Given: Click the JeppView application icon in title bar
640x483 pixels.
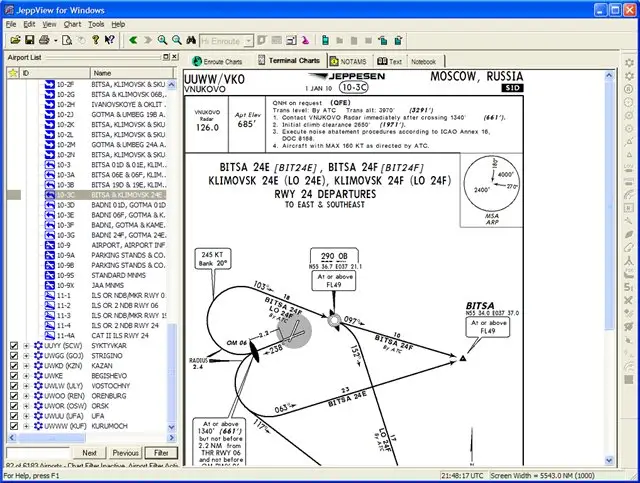Looking at the screenshot, I should pyautogui.click(x=9, y=10).
